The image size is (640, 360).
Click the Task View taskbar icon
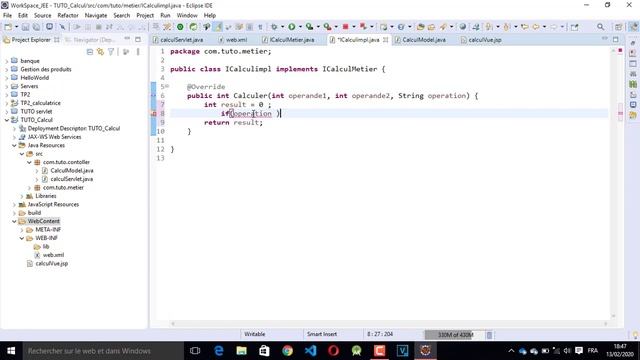tap(195, 351)
